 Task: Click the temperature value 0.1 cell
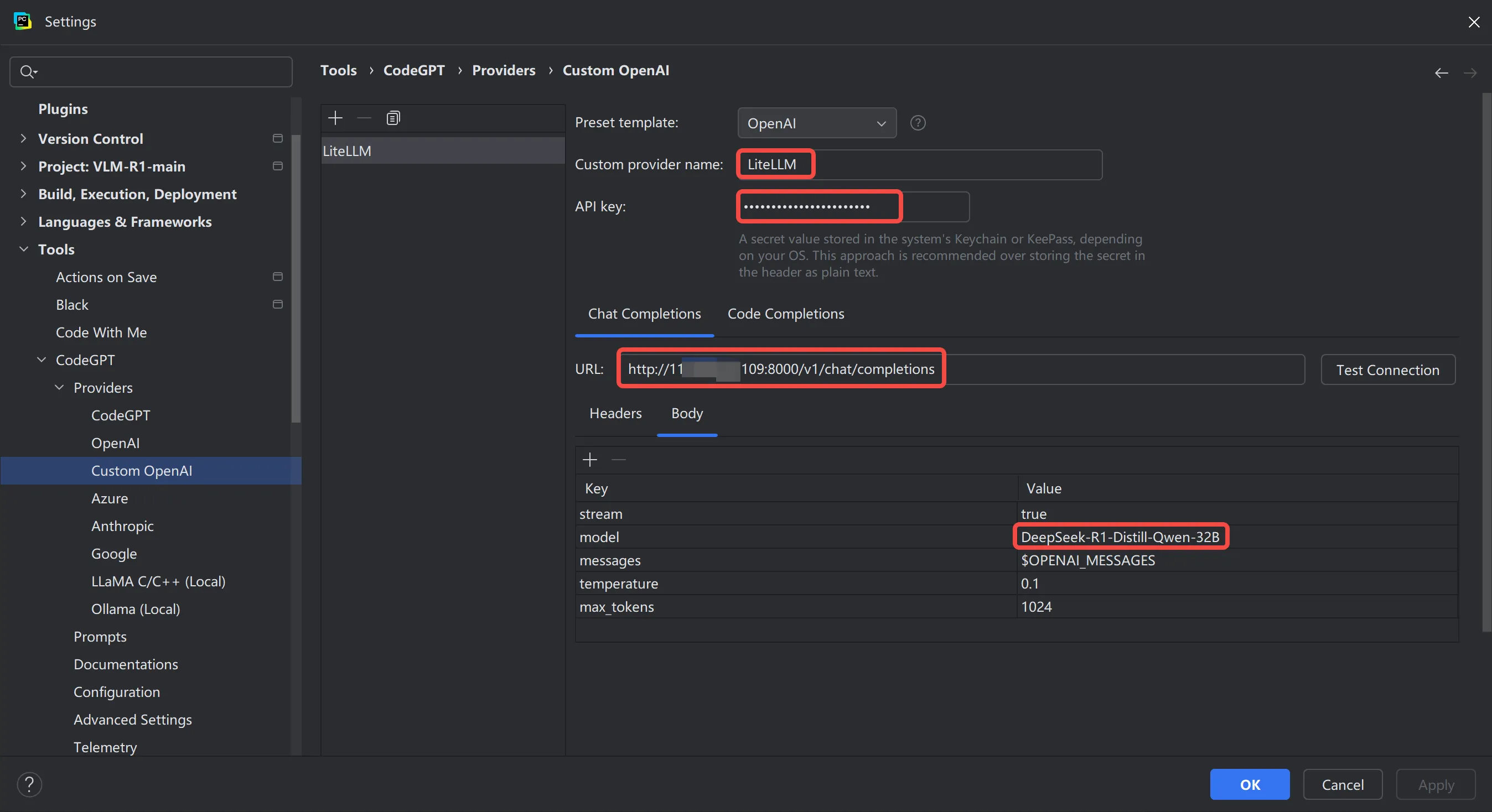click(1237, 584)
